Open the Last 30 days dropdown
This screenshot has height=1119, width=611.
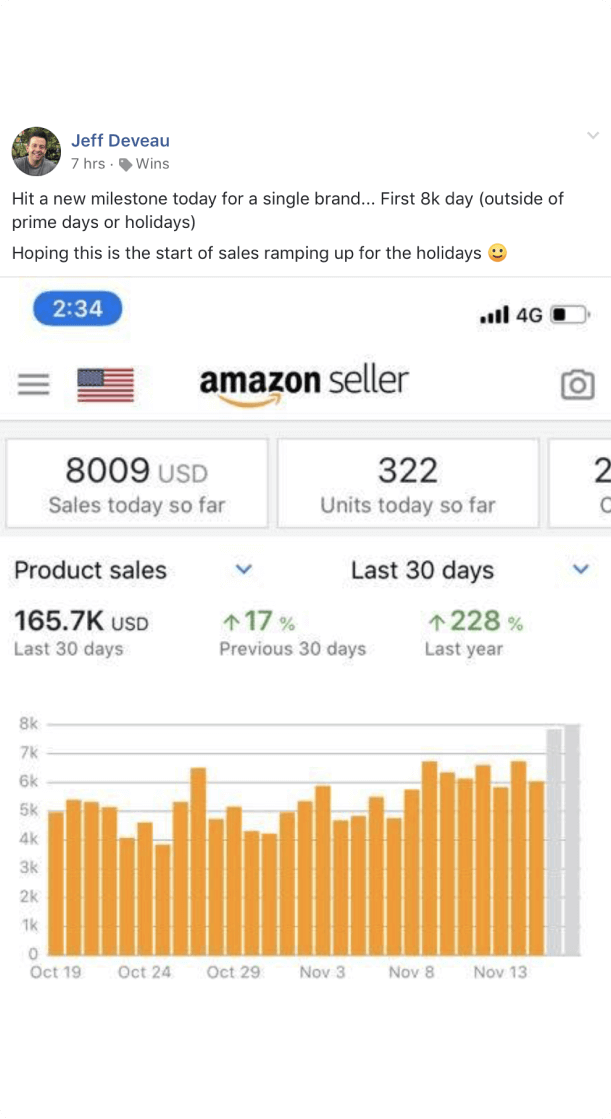(581, 569)
